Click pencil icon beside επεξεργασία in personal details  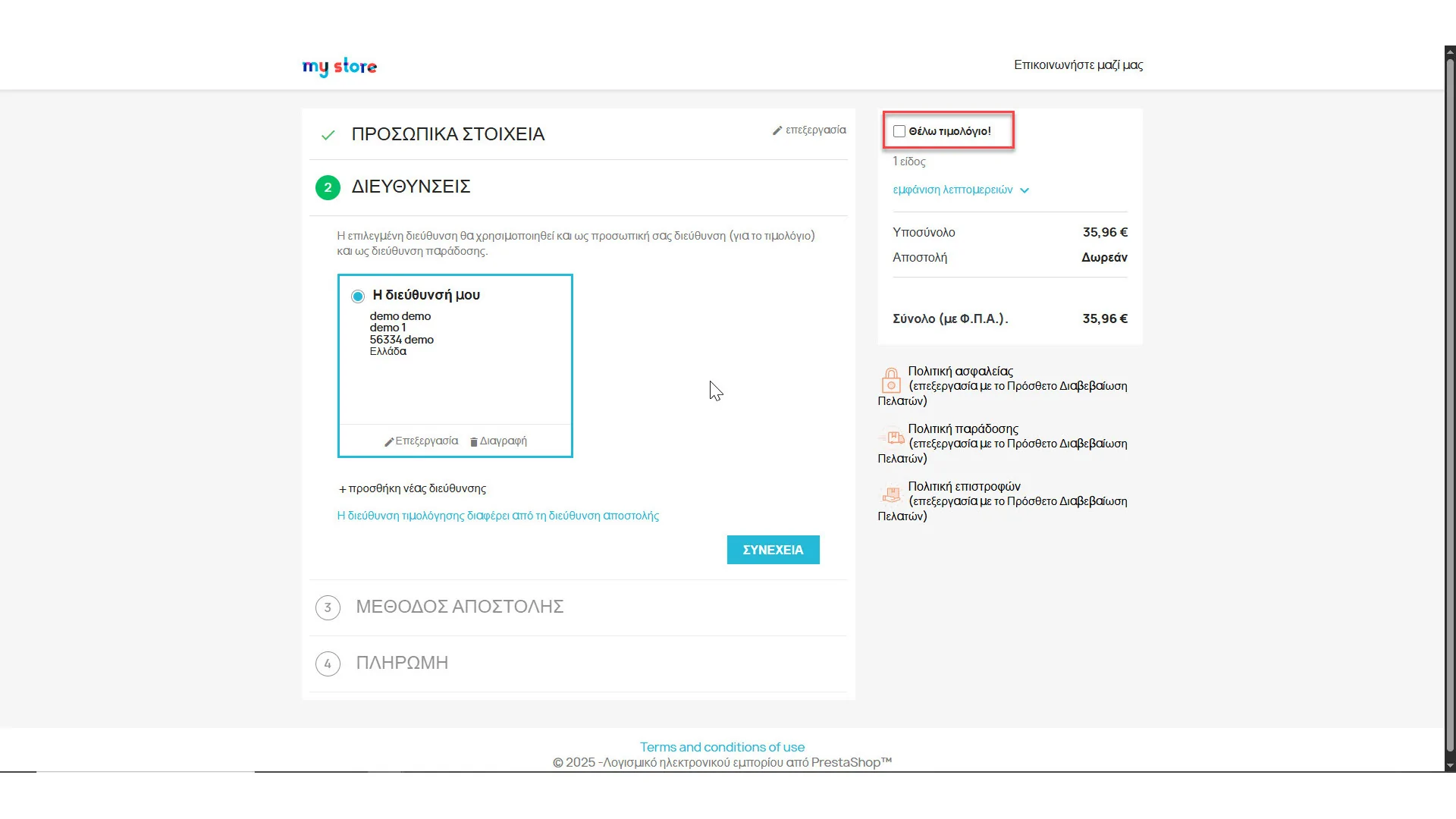[777, 130]
